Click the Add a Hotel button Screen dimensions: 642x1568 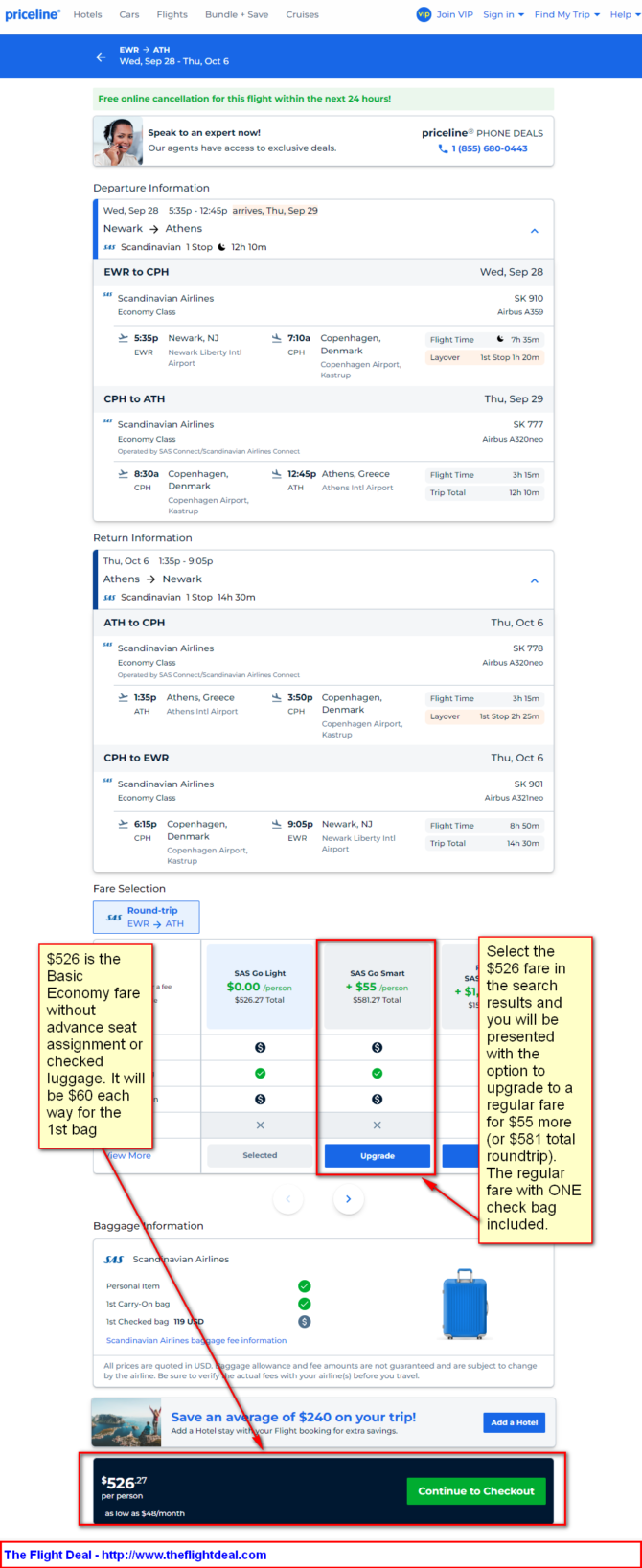(x=515, y=1422)
